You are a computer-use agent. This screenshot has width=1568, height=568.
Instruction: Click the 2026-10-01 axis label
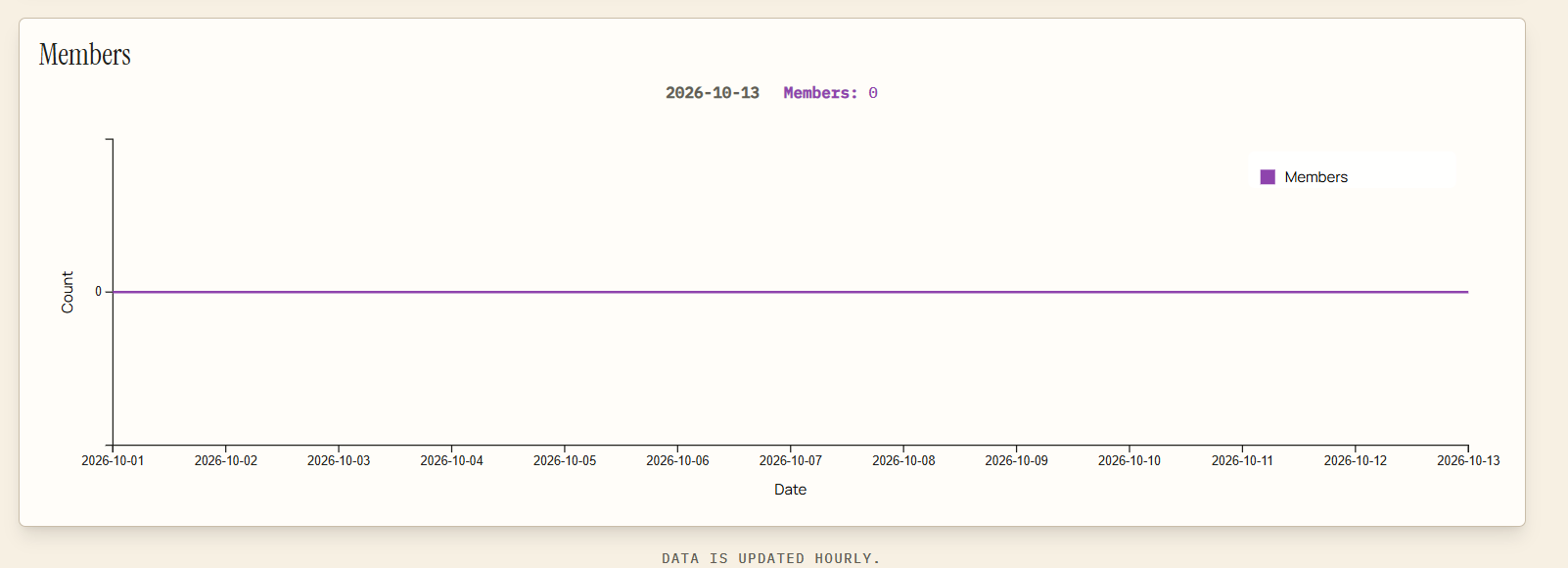[x=113, y=460]
